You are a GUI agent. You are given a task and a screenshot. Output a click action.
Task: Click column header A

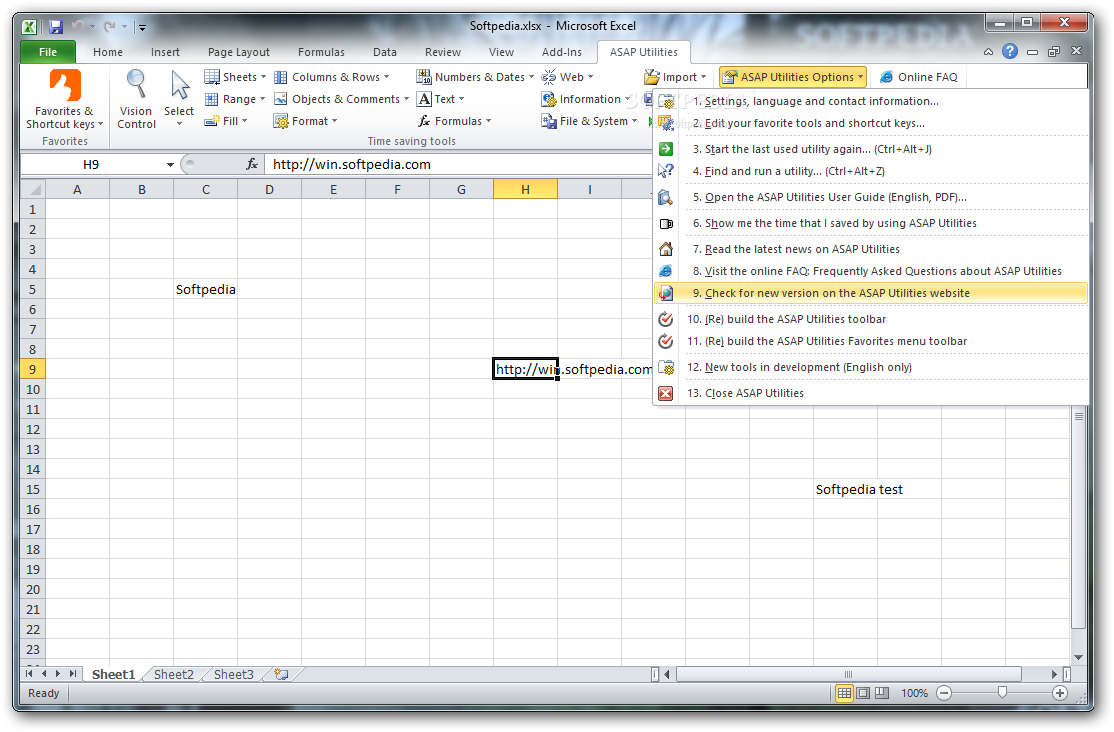77,190
